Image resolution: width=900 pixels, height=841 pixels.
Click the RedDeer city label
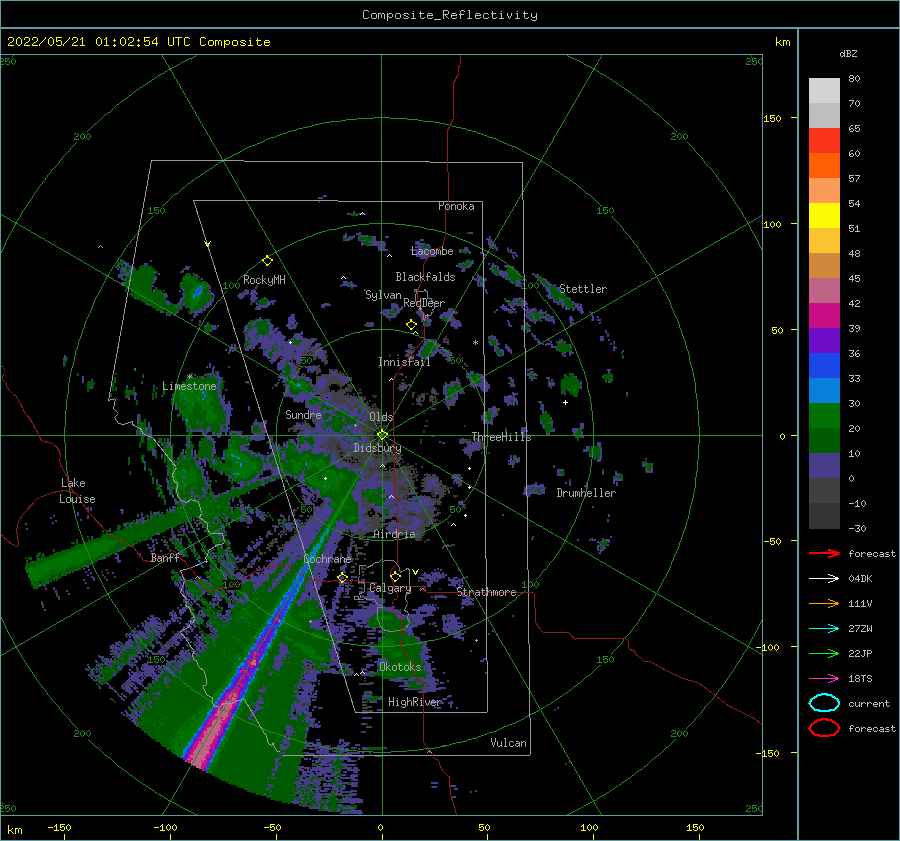click(424, 303)
